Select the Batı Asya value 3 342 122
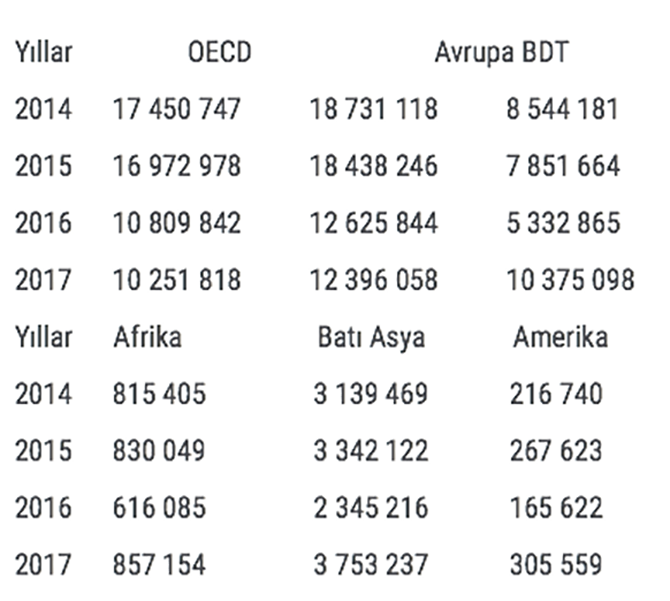This screenshot has height=601, width=670. tap(370, 451)
